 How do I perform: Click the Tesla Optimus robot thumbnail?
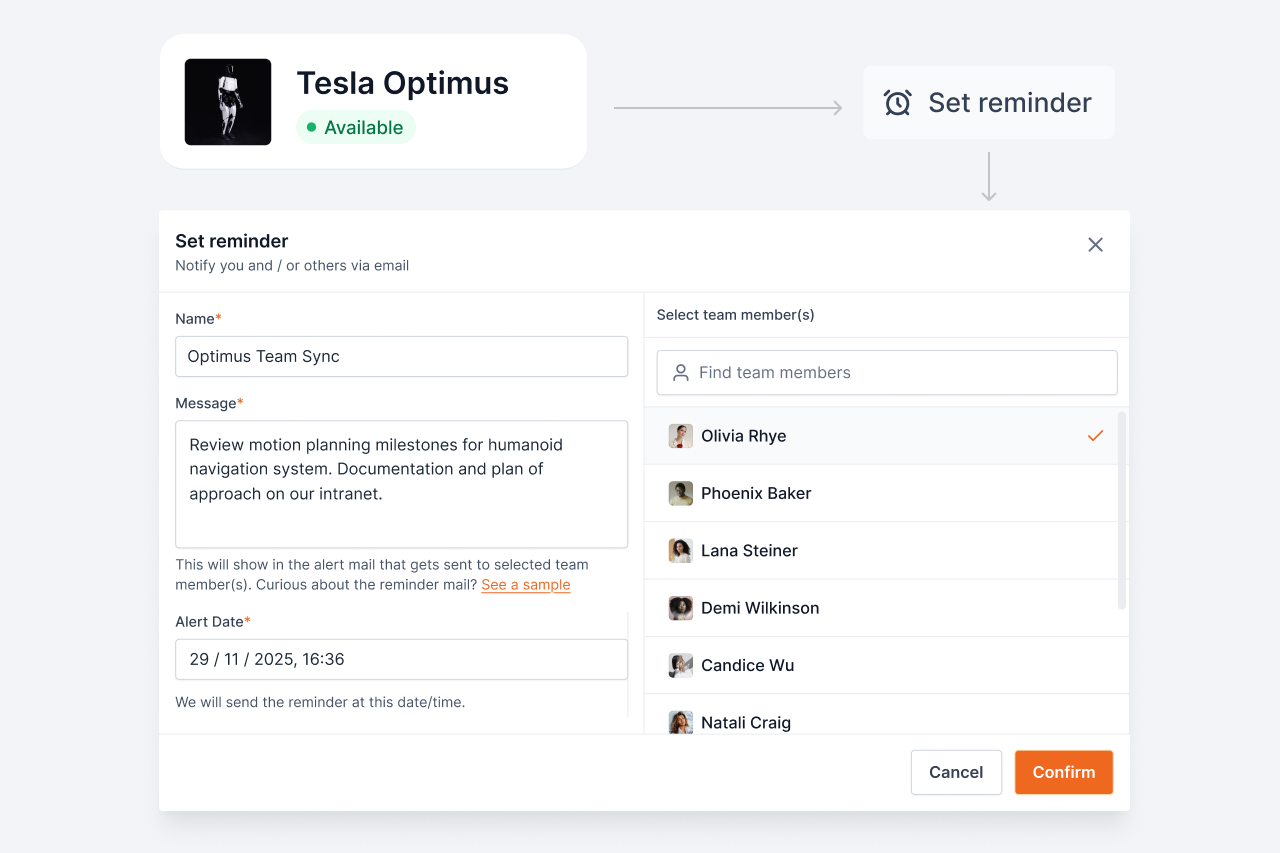[228, 102]
